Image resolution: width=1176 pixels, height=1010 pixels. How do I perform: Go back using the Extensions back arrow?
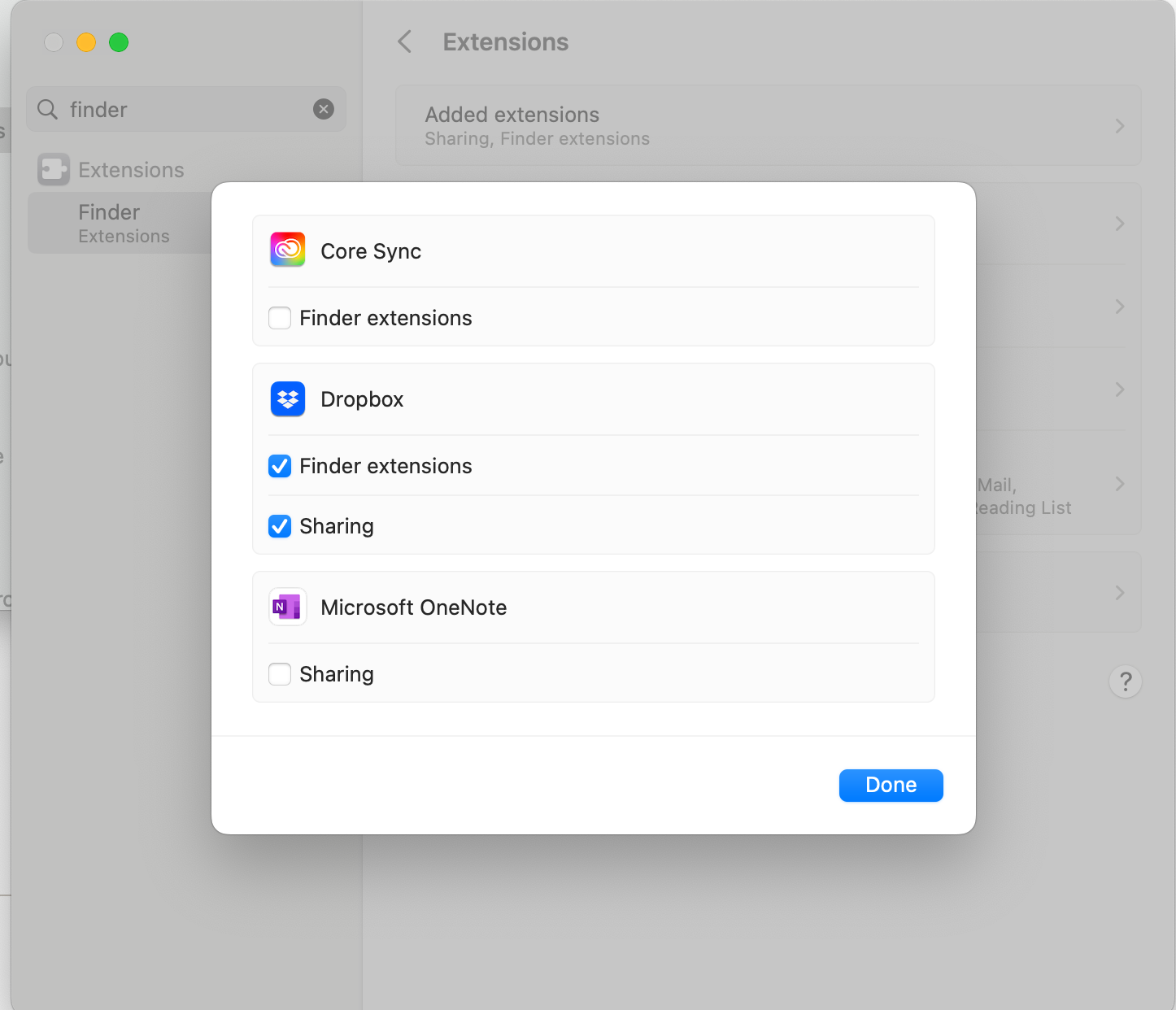coord(404,41)
